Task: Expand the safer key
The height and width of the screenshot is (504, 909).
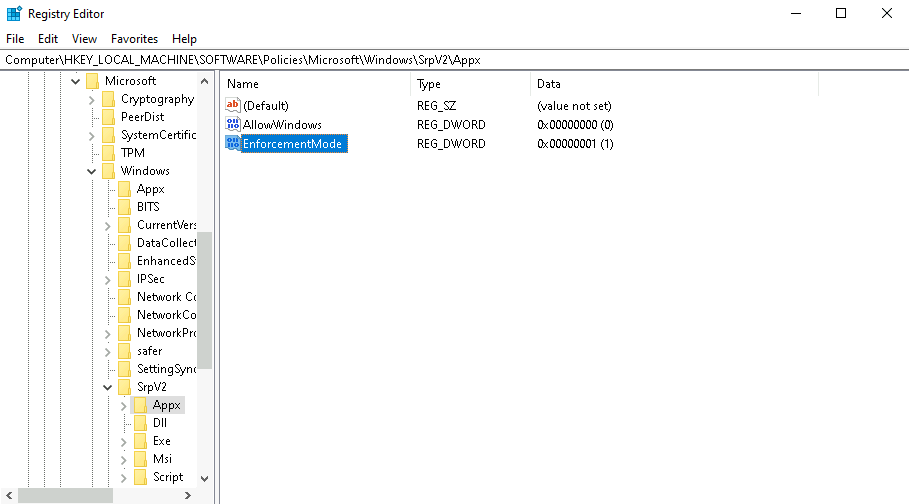Action: [x=108, y=351]
